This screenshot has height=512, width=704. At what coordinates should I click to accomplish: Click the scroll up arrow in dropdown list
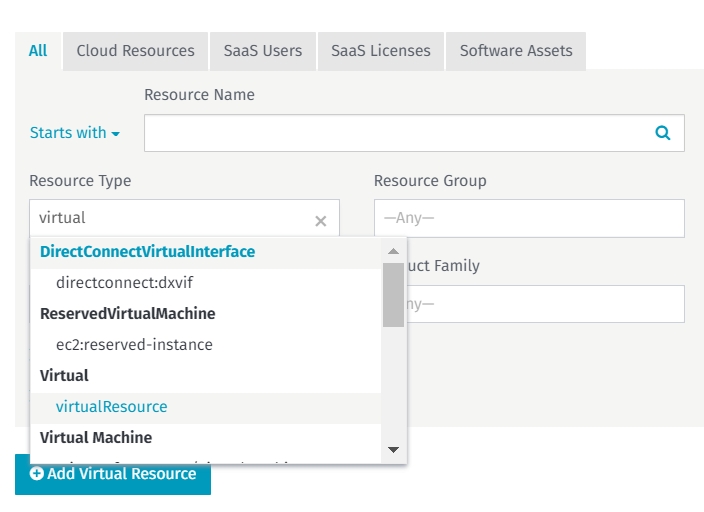click(x=393, y=252)
